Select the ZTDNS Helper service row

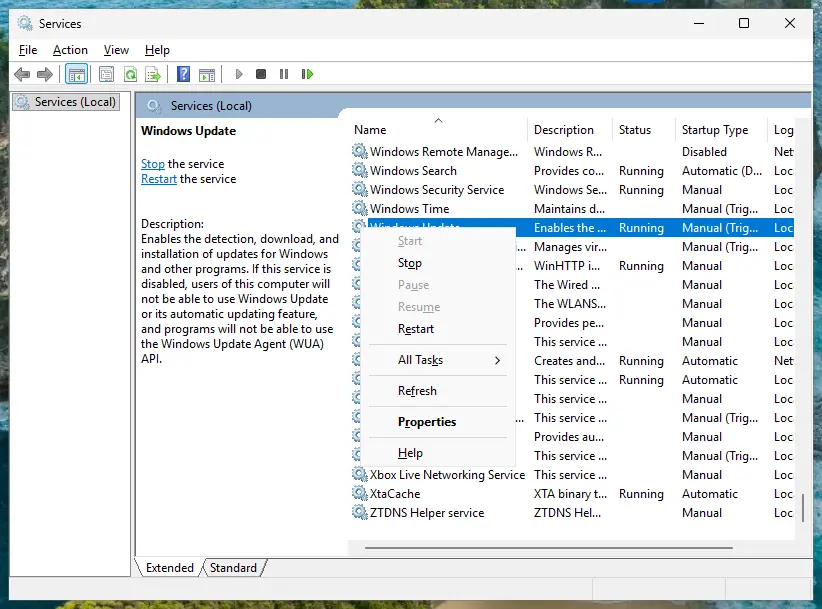coord(572,512)
